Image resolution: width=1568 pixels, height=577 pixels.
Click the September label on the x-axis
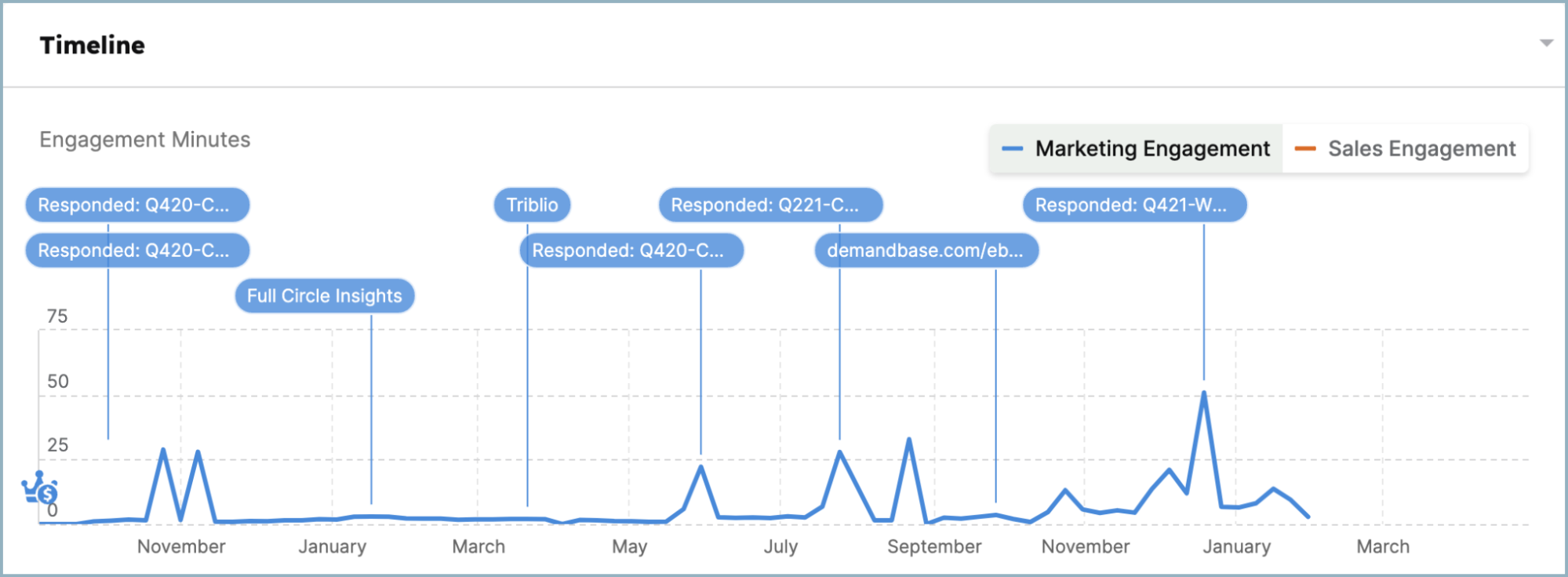coord(934,546)
